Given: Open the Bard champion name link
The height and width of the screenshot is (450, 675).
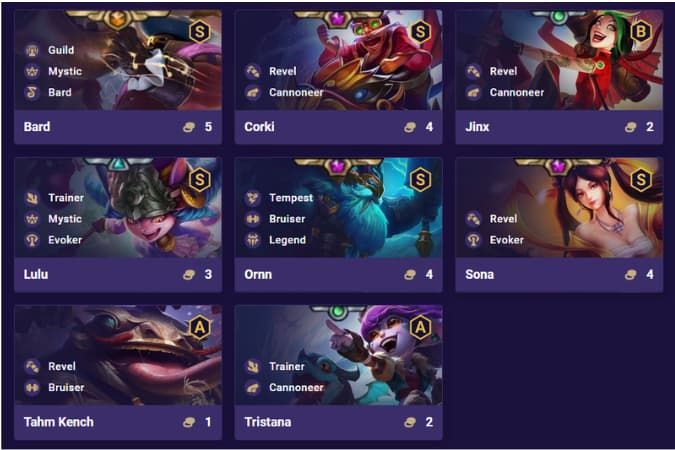Looking at the screenshot, I should 37,127.
